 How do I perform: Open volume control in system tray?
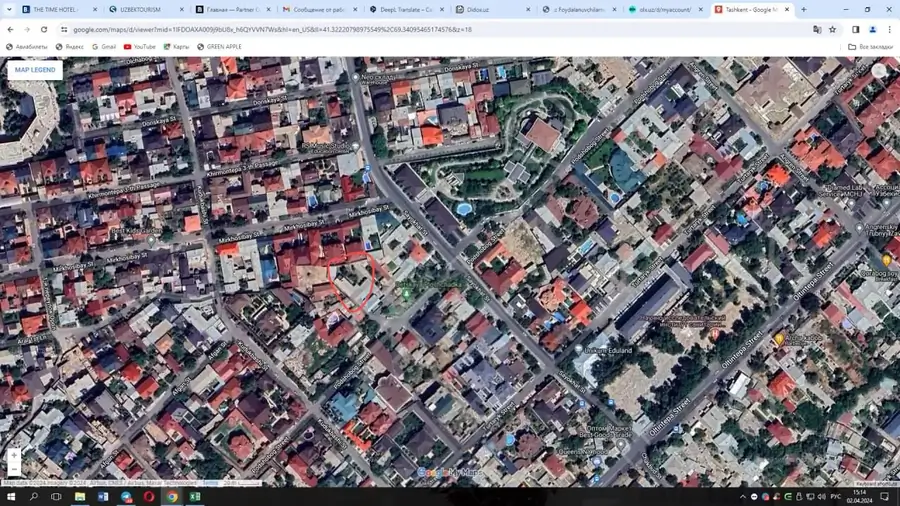coord(821,497)
